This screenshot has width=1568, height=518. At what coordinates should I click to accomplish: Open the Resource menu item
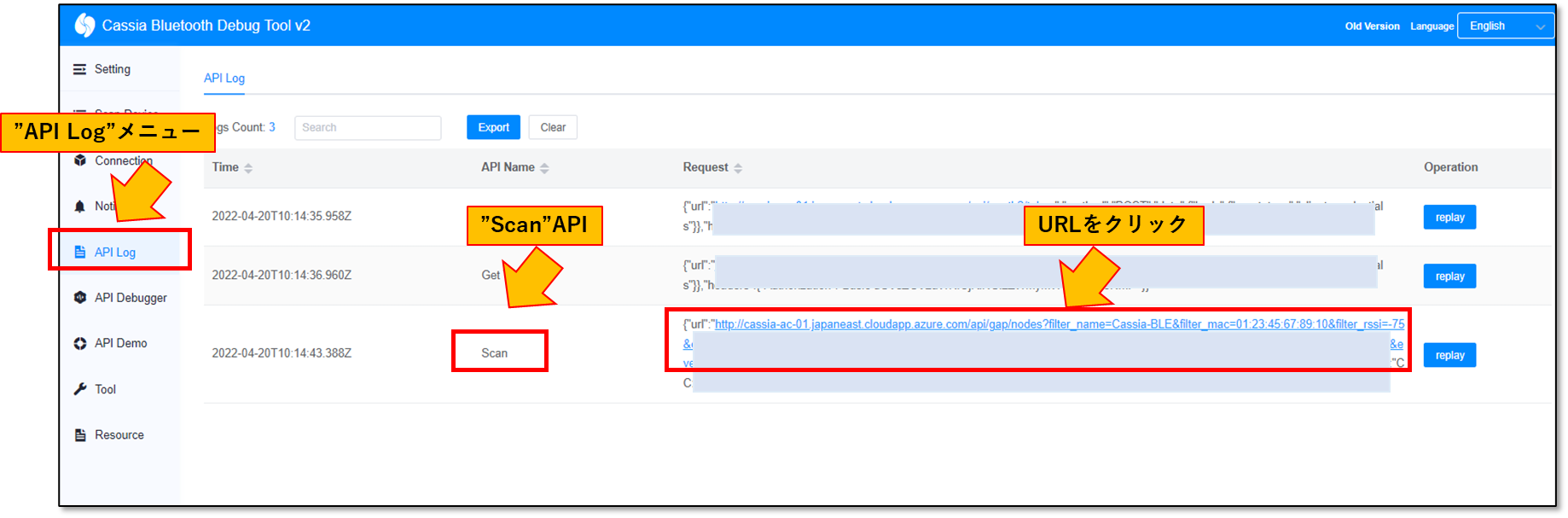tap(119, 435)
